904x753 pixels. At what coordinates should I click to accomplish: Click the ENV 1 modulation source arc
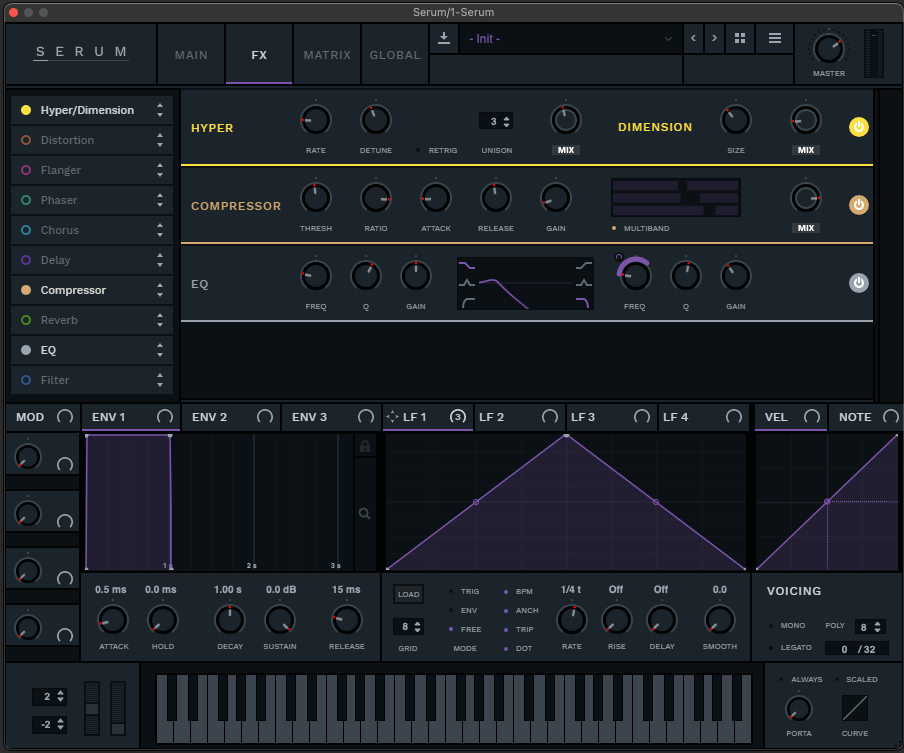(x=165, y=417)
